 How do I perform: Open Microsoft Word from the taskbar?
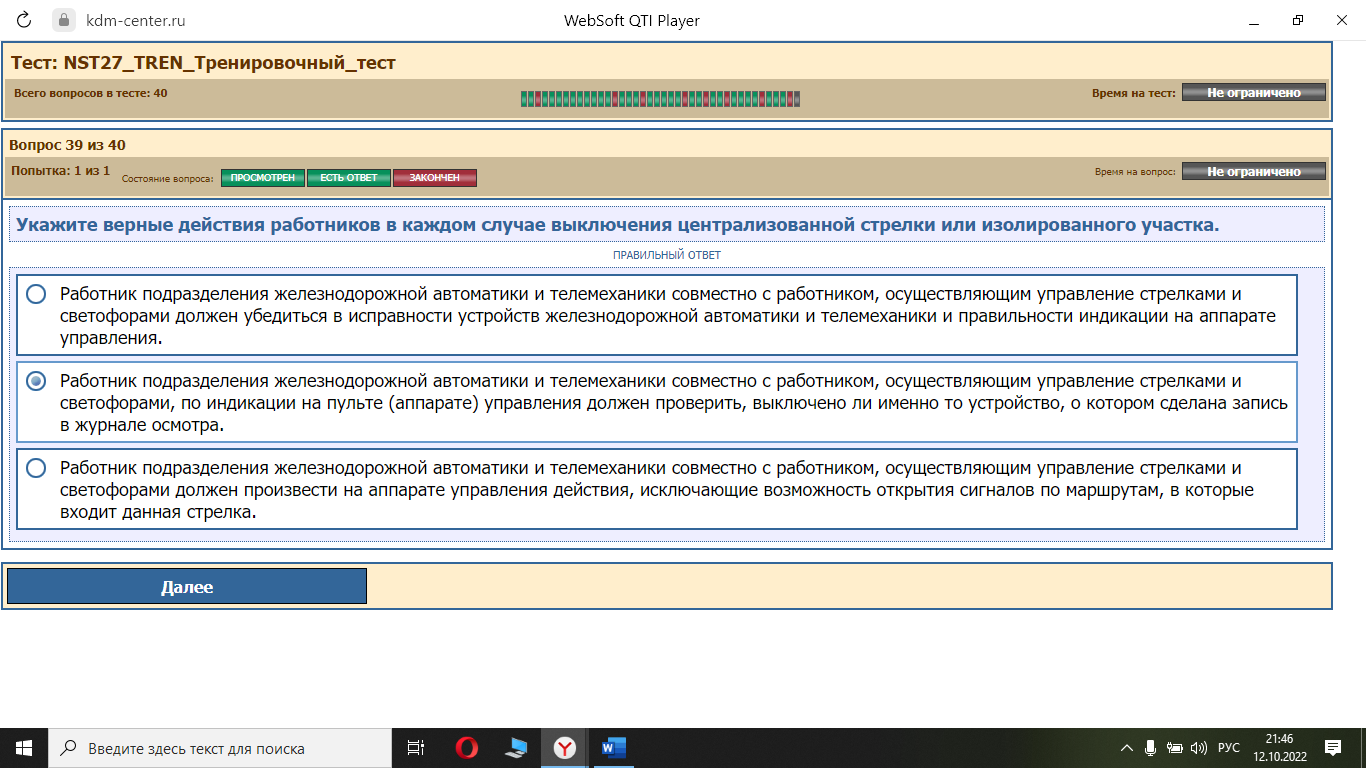613,747
